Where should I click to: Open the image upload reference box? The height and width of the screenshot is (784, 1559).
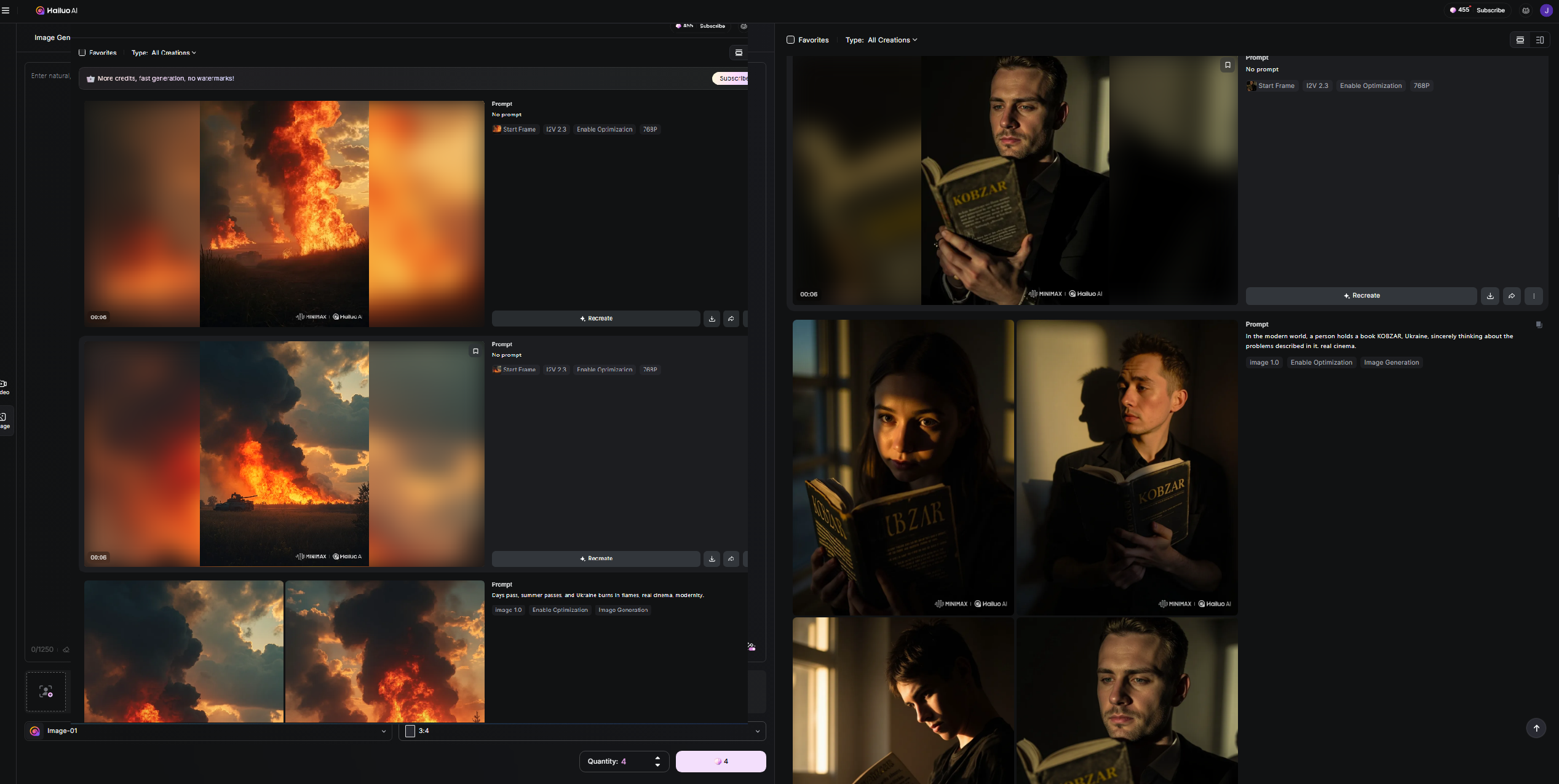pyautogui.click(x=46, y=691)
